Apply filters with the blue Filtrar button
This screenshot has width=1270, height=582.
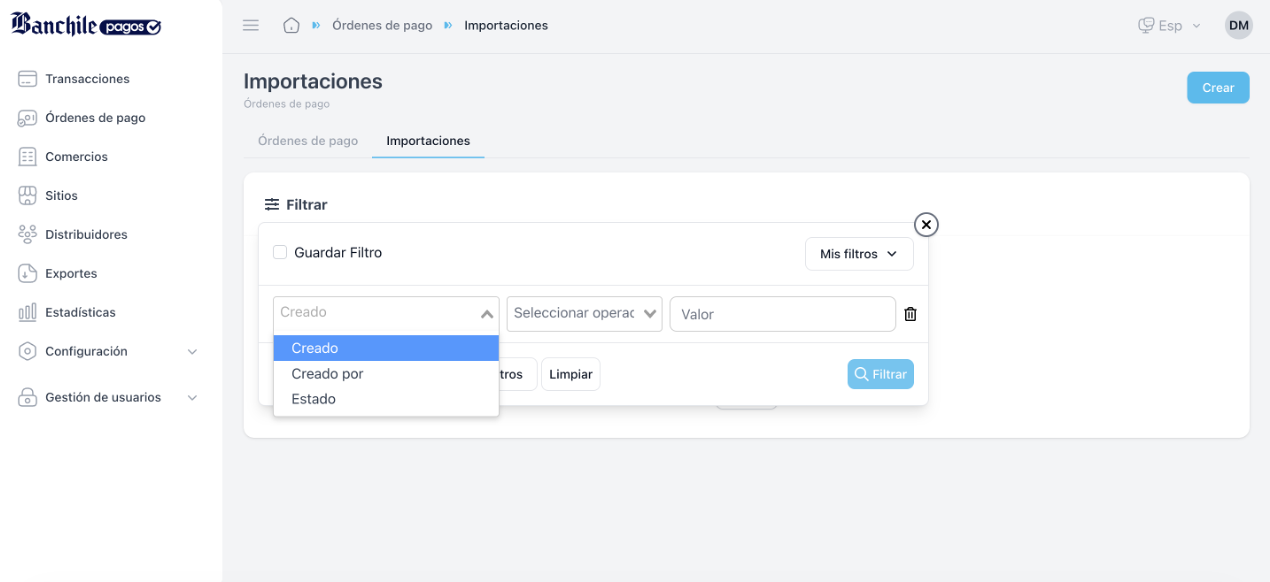[880, 374]
